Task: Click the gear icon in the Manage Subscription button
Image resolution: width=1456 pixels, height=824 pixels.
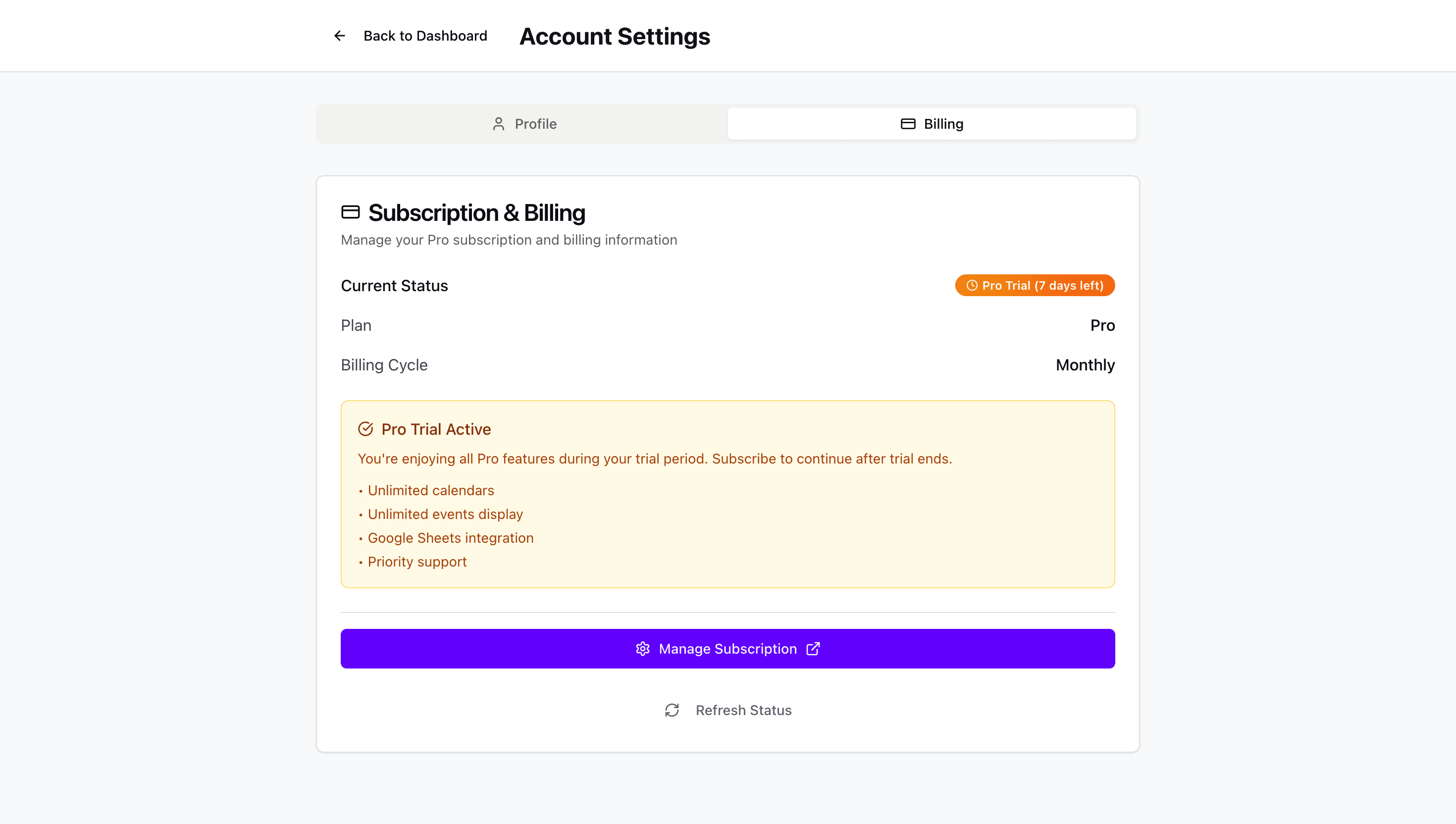Action: pos(643,649)
